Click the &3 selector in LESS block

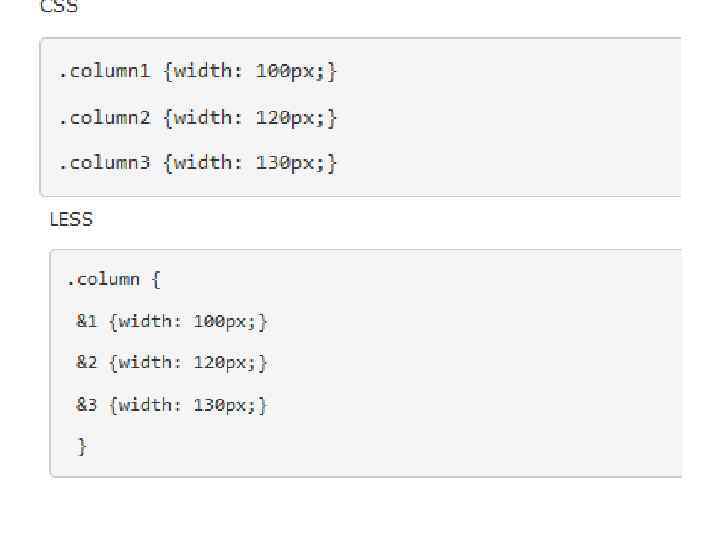[x=87, y=405]
